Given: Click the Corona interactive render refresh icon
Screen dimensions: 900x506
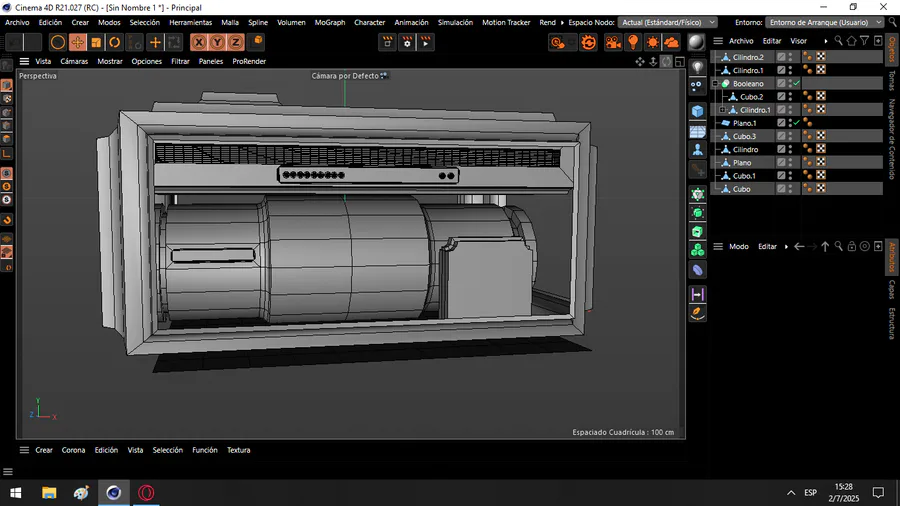Looking at the screenshot, I should (588, 42).
